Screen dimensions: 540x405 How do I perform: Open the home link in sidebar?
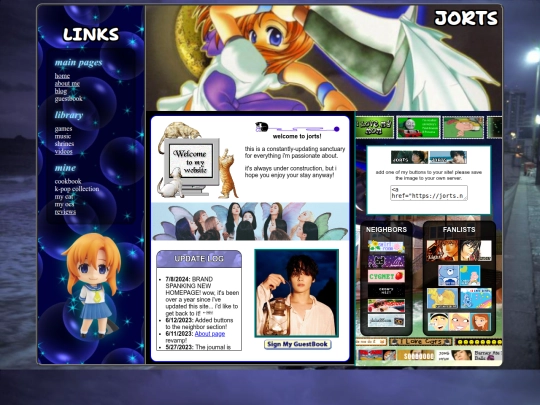(x=62, y=76)
